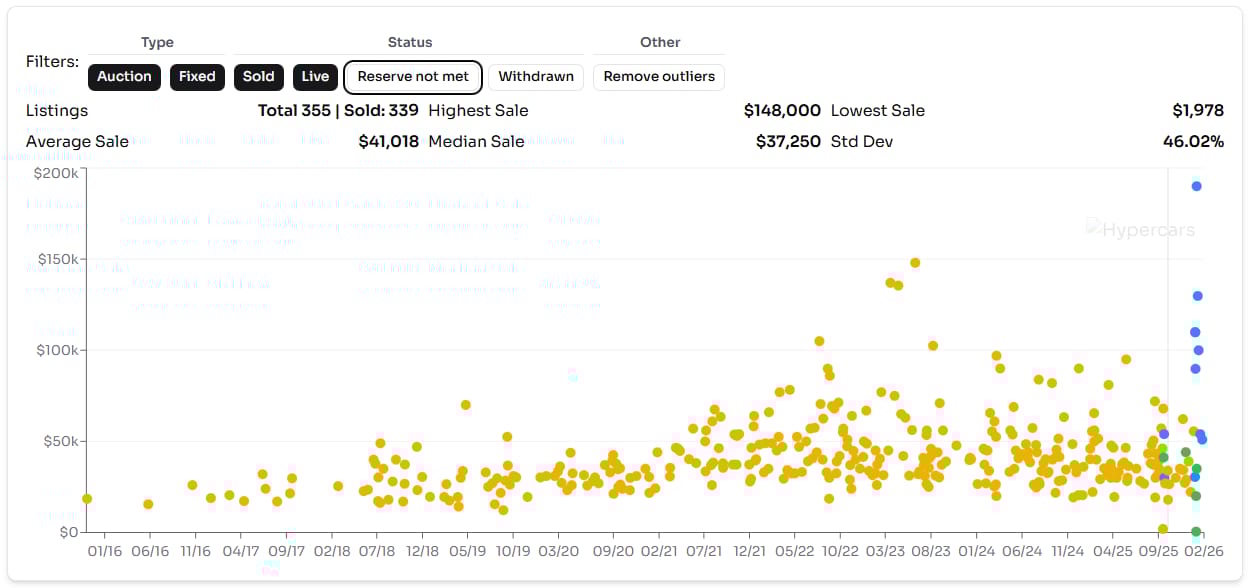Select the green dot on the $0 line
Screen dimensions: 1248x588
[1196, 532]
